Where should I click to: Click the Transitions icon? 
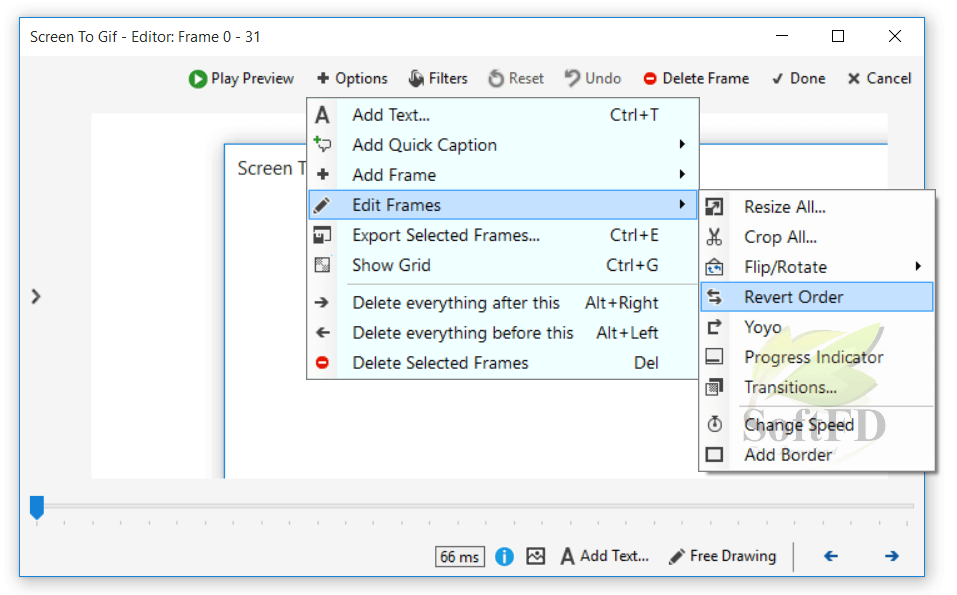click(714, 387)
